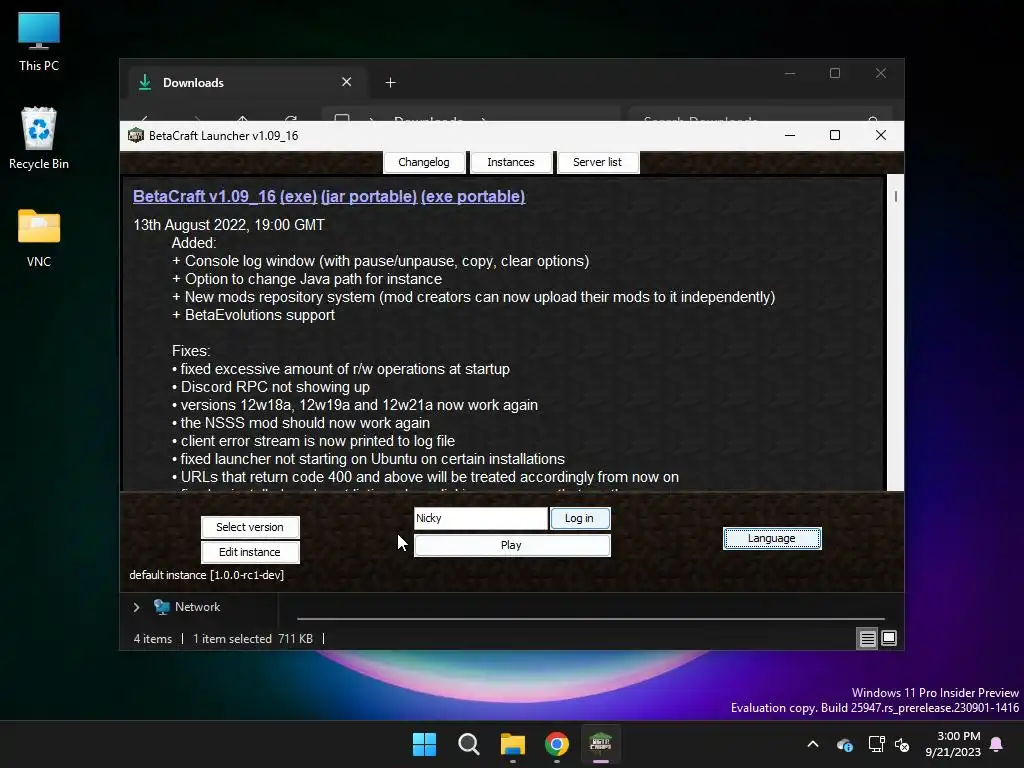Open the Server list tab
Viewport: 1024px width, 768px height.
(598, 162)
